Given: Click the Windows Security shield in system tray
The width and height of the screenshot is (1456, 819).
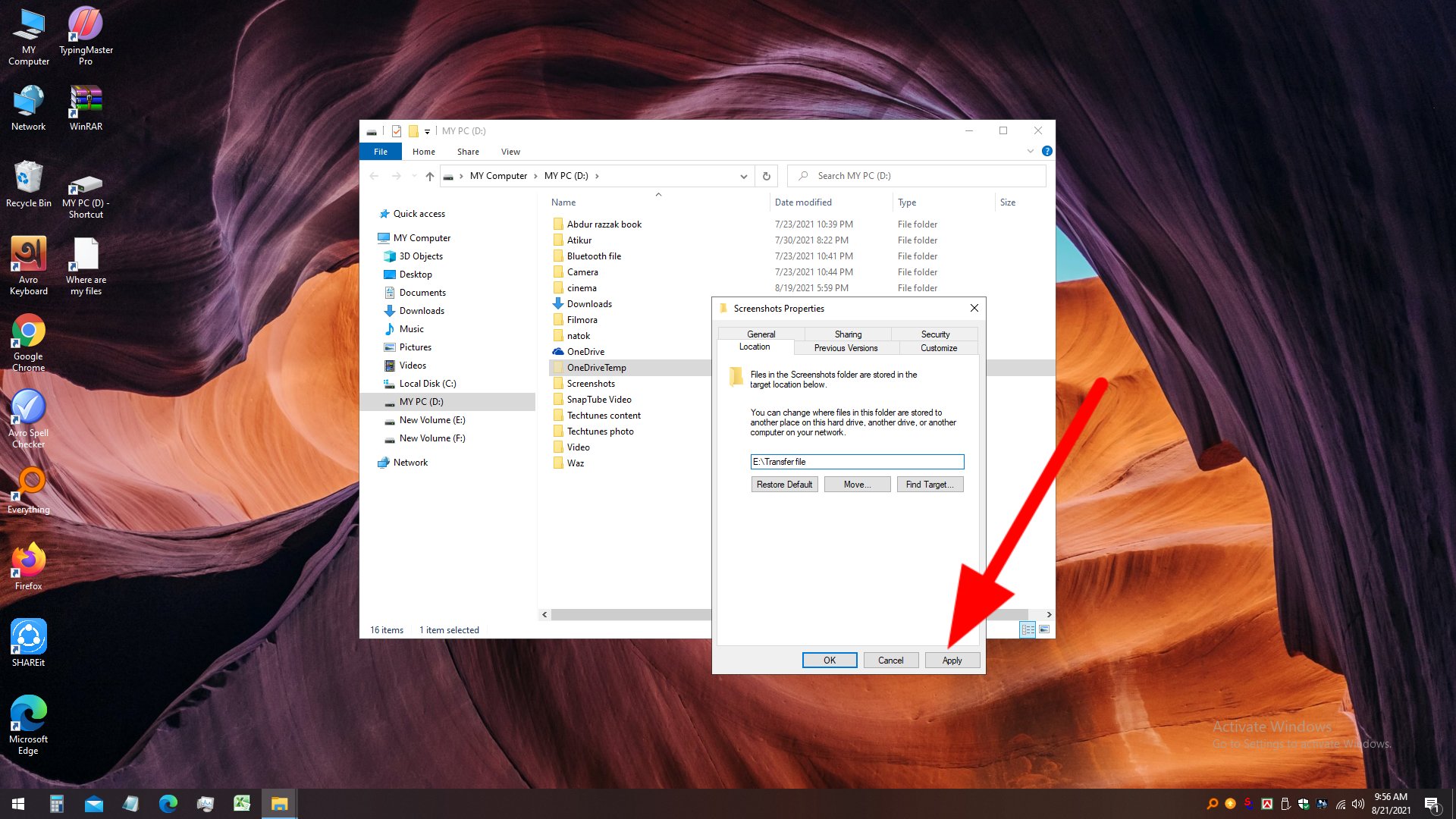Looking at the screenshot, I should pos(1304,804).
